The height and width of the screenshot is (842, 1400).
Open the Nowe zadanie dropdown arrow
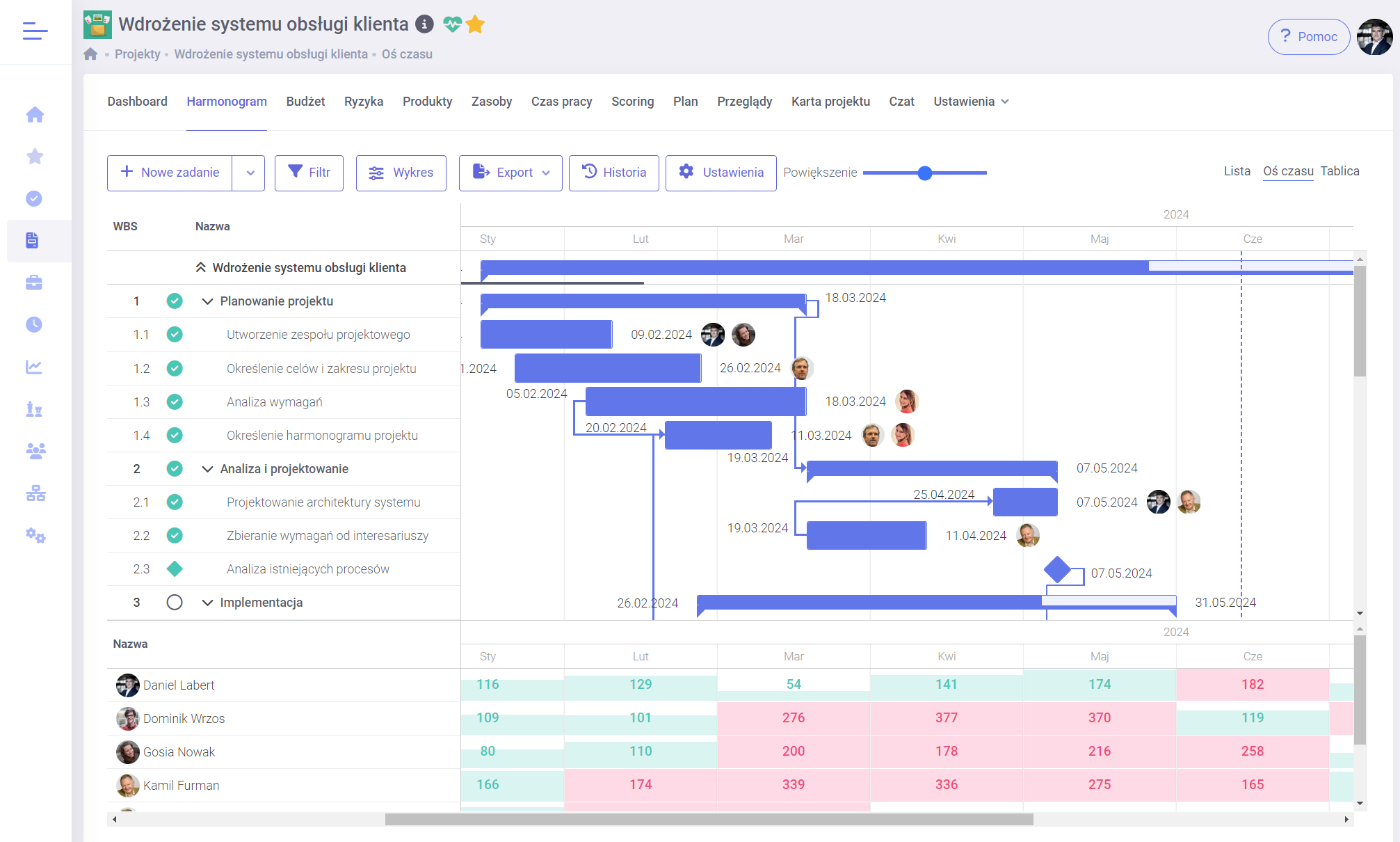click(250, 173)
